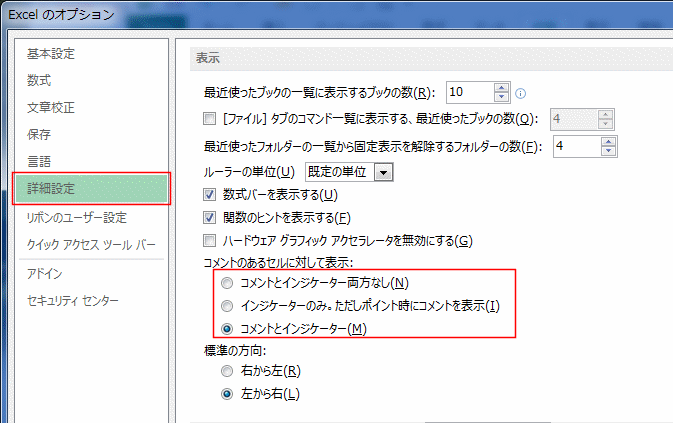The height and width of the screenshot is (423, 673).
Task: Click コメントのあるセルに対して表示 label
Action: [278, 262]
